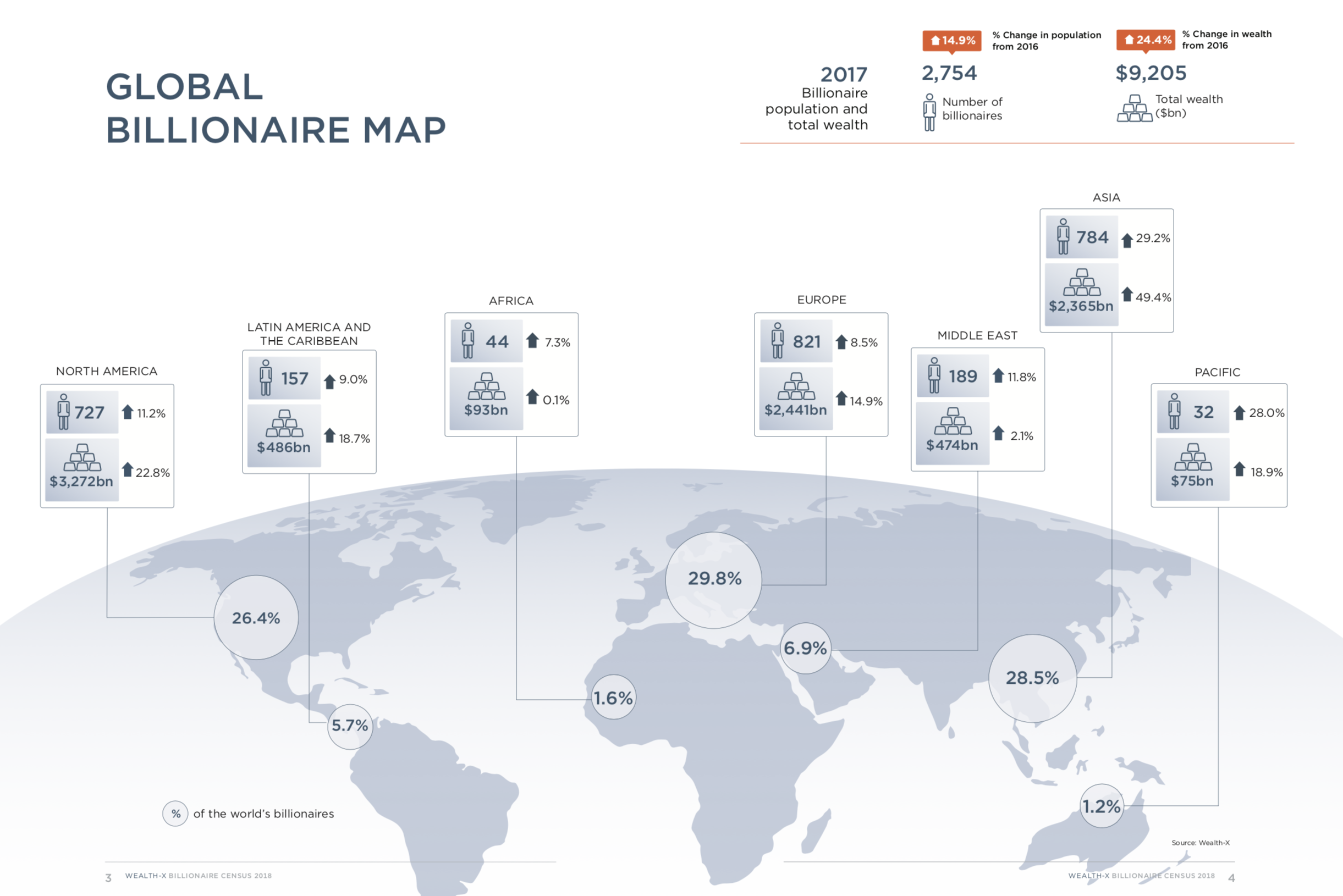Image resolution: width=1343 pixels, height=896 pixels.
Task: Click the up arrow beside 49.4%
Action: (x=1126, y=294)
